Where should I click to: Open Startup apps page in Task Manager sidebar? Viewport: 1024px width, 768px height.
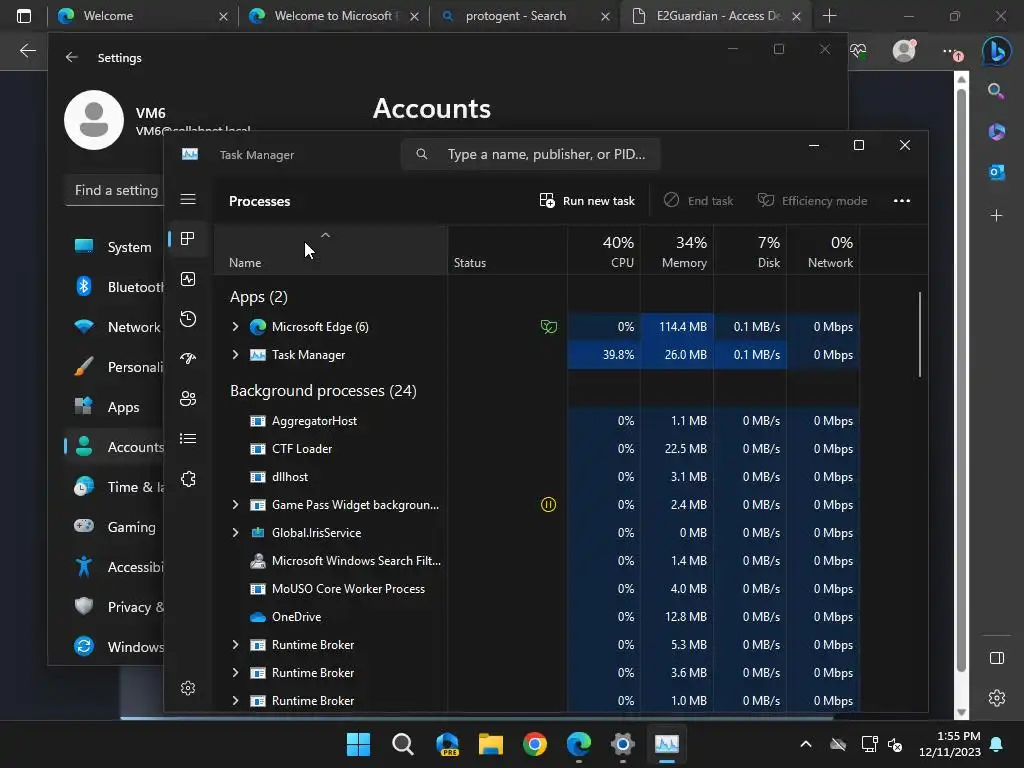pyautogui.click(x=188, y=359)
